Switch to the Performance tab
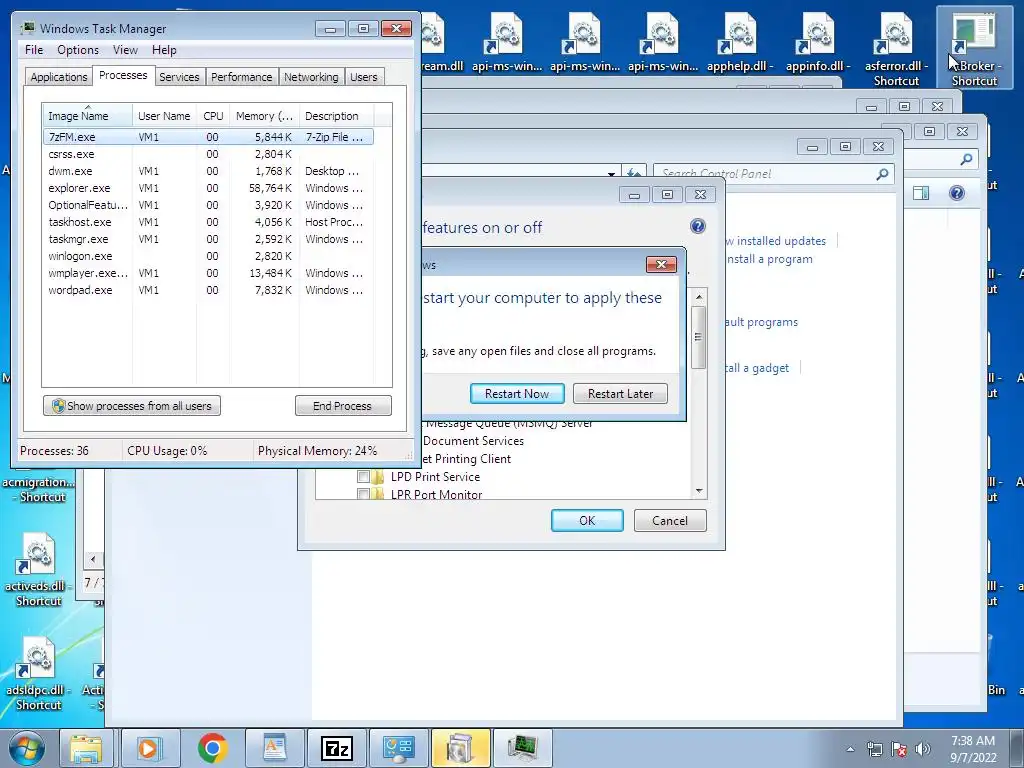The image size is (1024, 768). [x=242, y=77]
